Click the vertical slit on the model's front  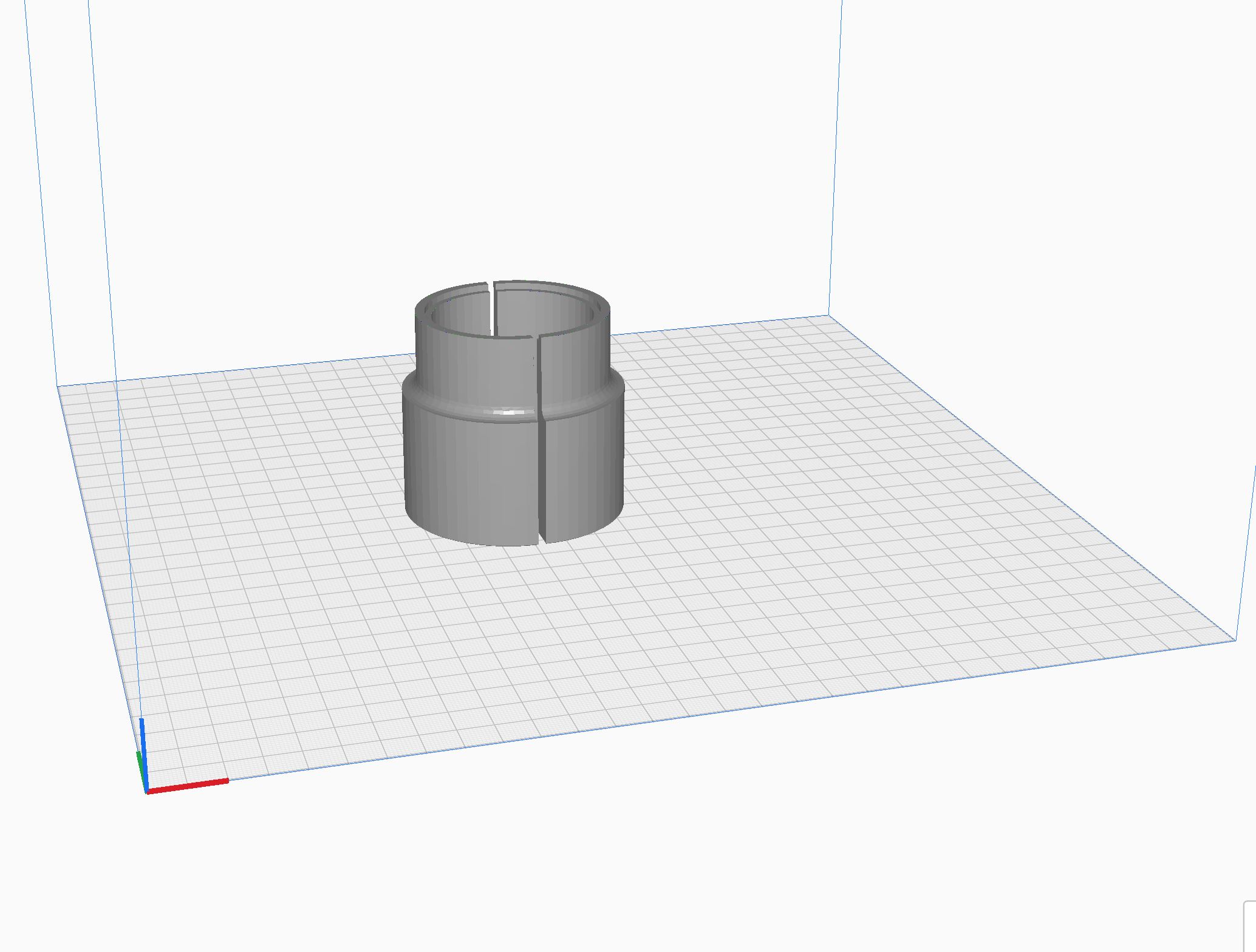click(x=541, y=474)
